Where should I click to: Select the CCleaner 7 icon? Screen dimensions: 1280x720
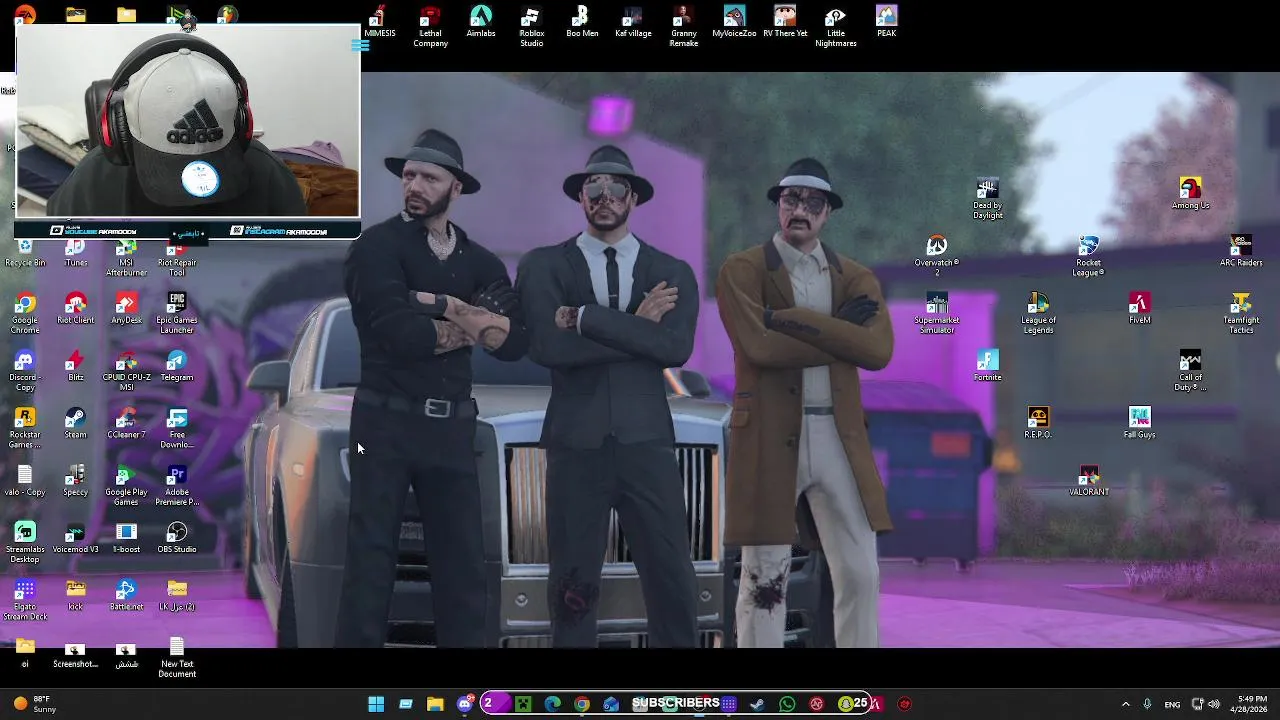126,422
